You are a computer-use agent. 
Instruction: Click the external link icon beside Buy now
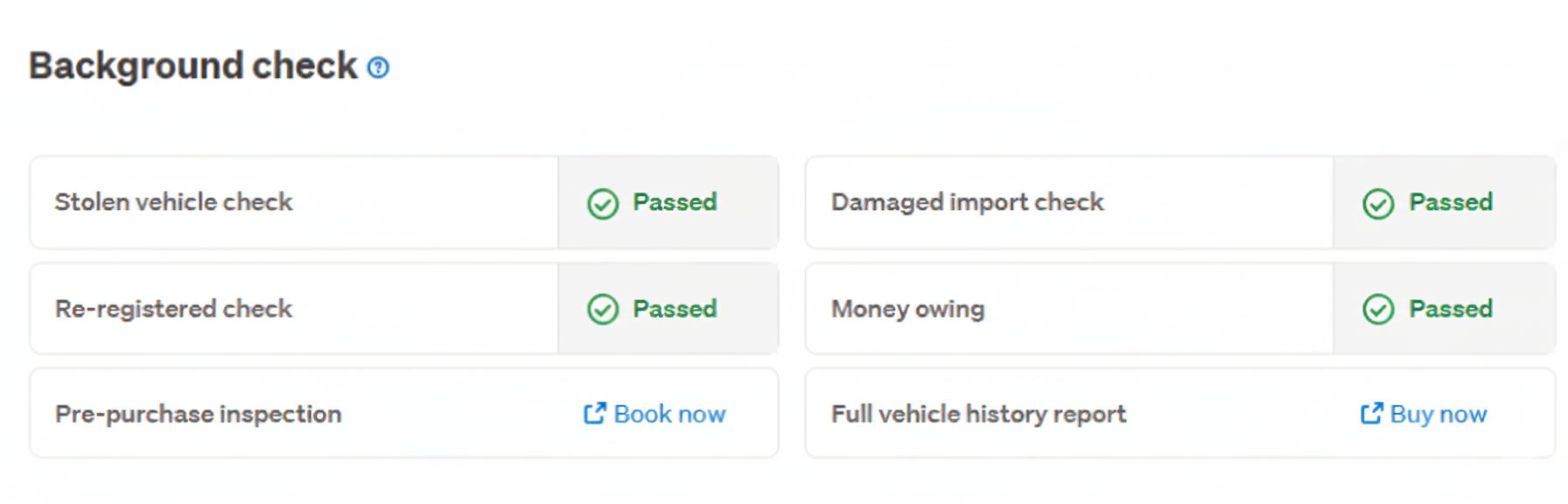click(x=1371, y=413)
